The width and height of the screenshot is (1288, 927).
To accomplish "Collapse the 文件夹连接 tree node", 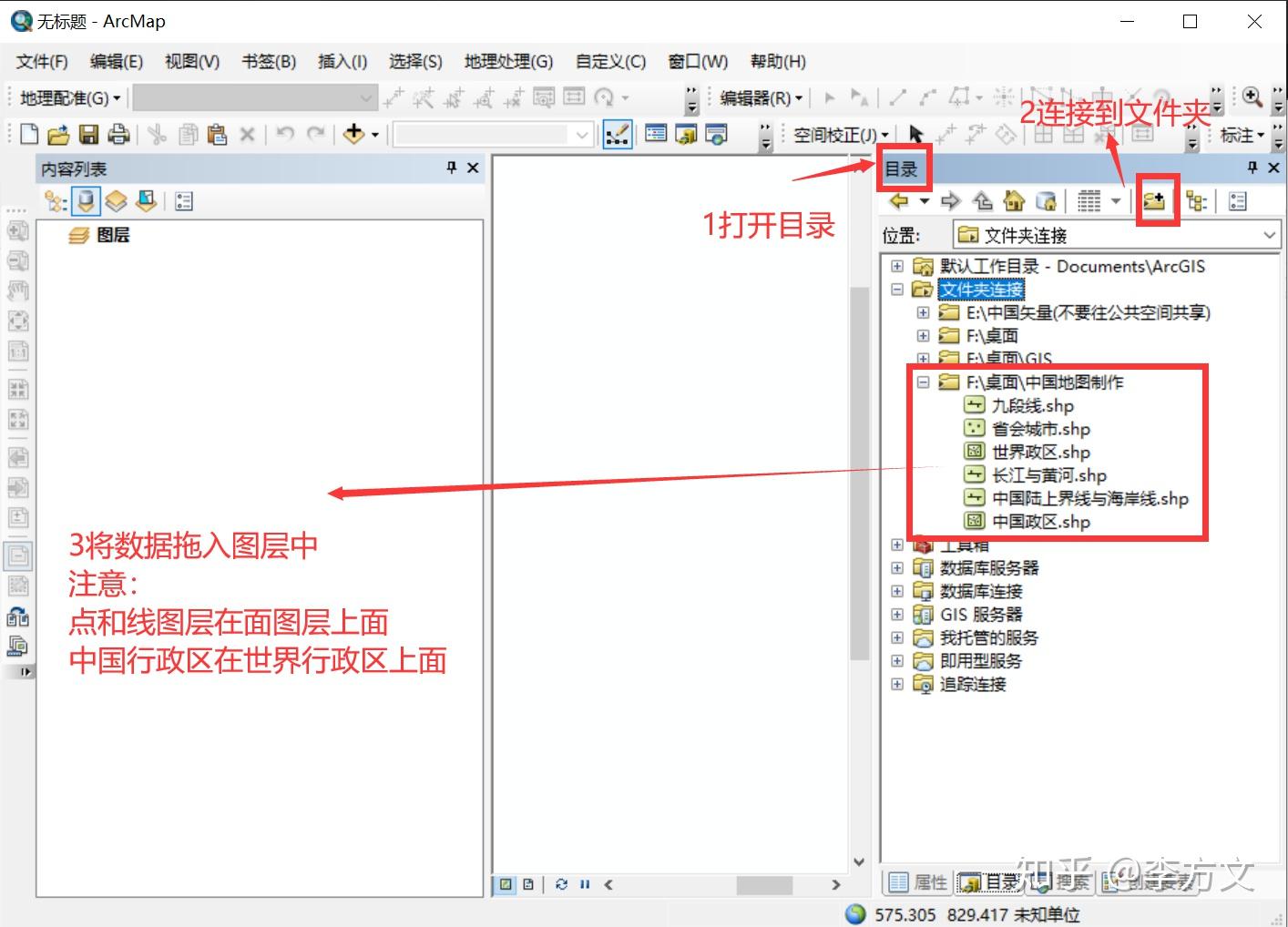I will [x=896, y=289].
